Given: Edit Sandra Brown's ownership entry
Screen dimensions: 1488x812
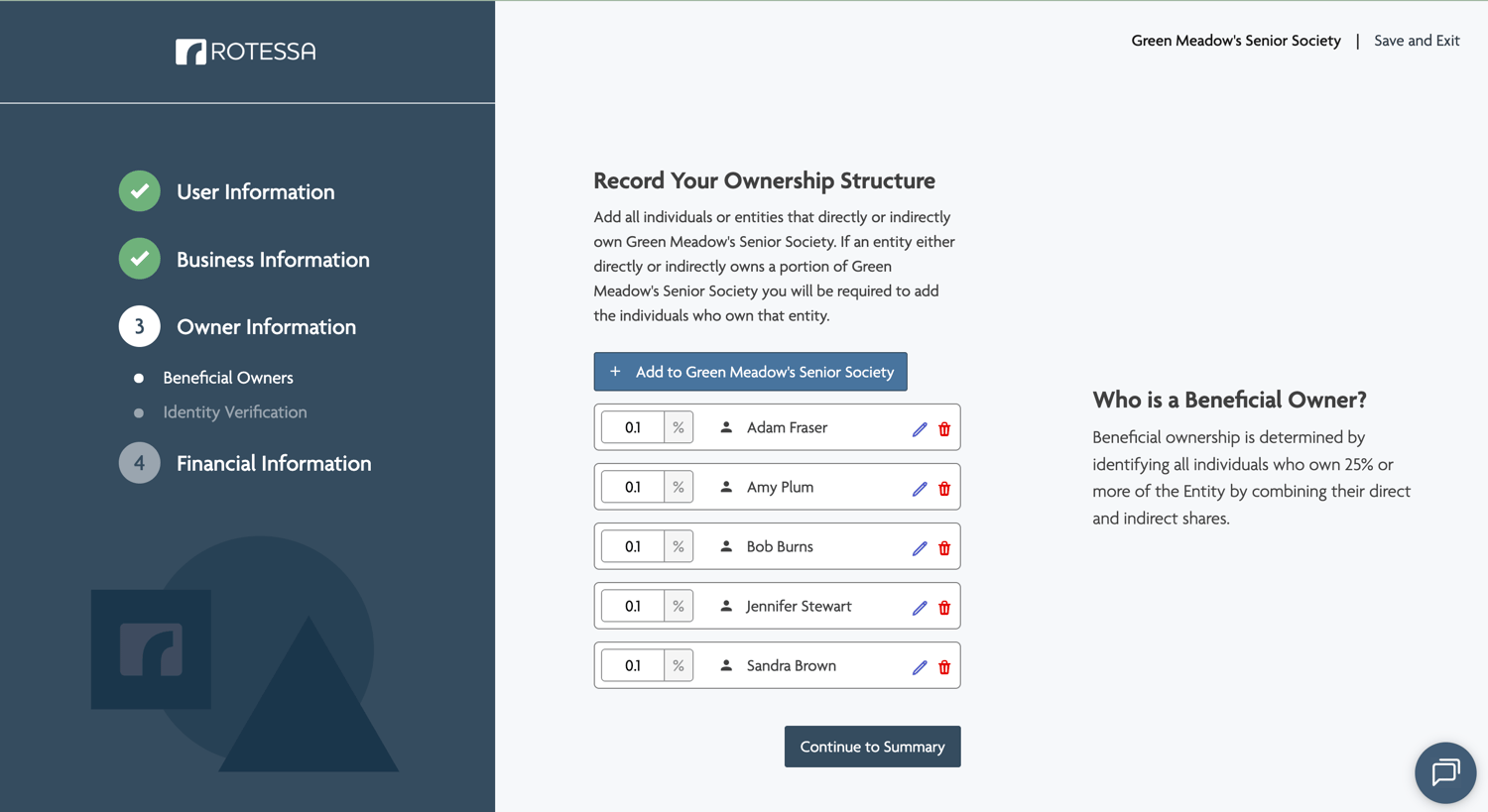Looking at the screenshot, I should pyautogui.click(x=919, y=666).
